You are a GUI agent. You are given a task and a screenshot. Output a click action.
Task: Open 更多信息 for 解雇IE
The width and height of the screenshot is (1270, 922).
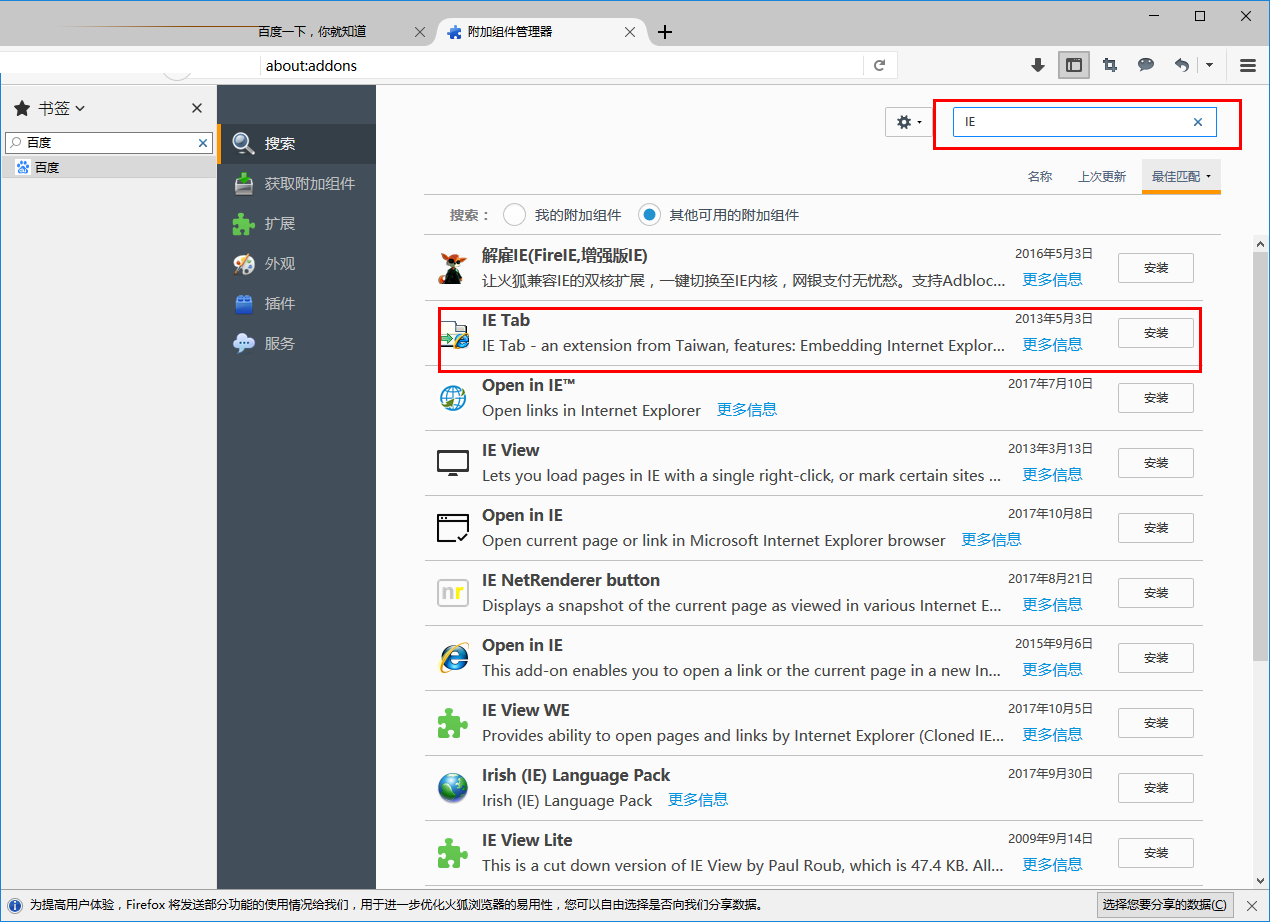1052,280
